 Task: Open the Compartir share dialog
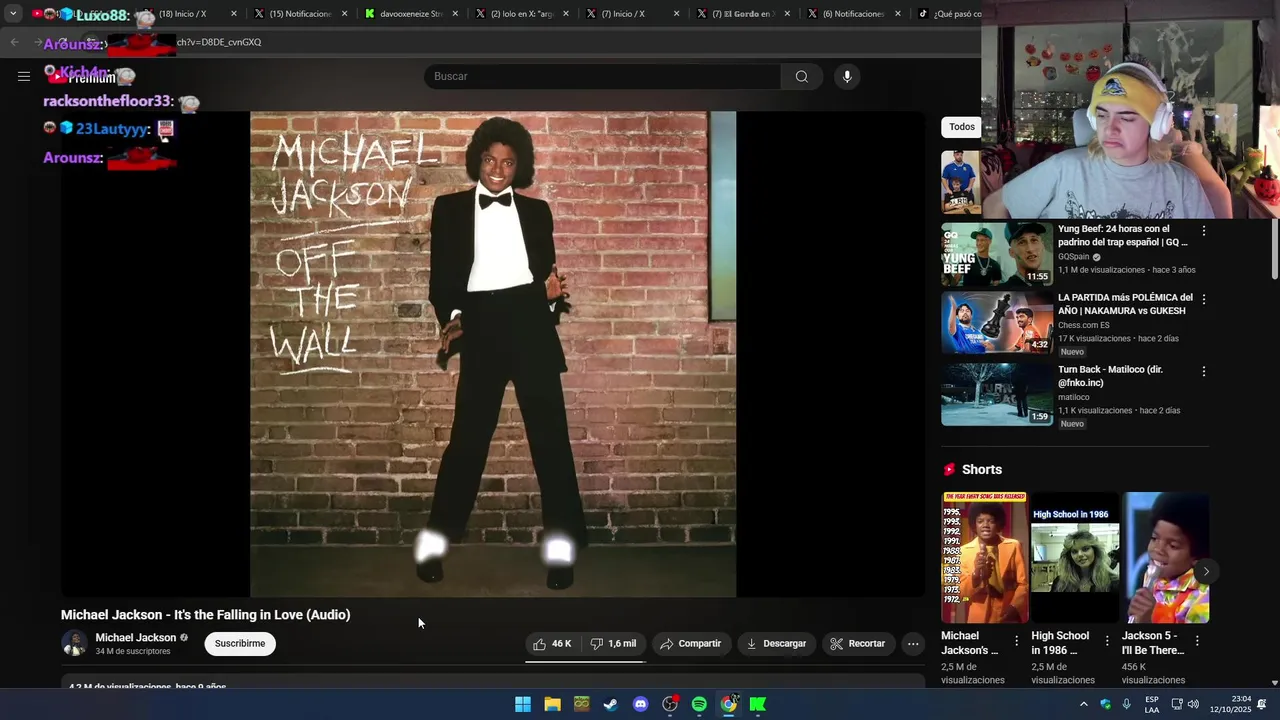coord(690,644)
